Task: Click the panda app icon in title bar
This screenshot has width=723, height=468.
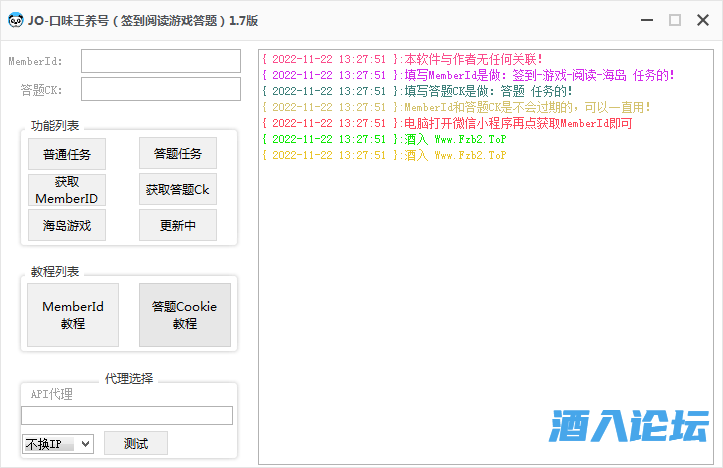Action: click(15, 19)
